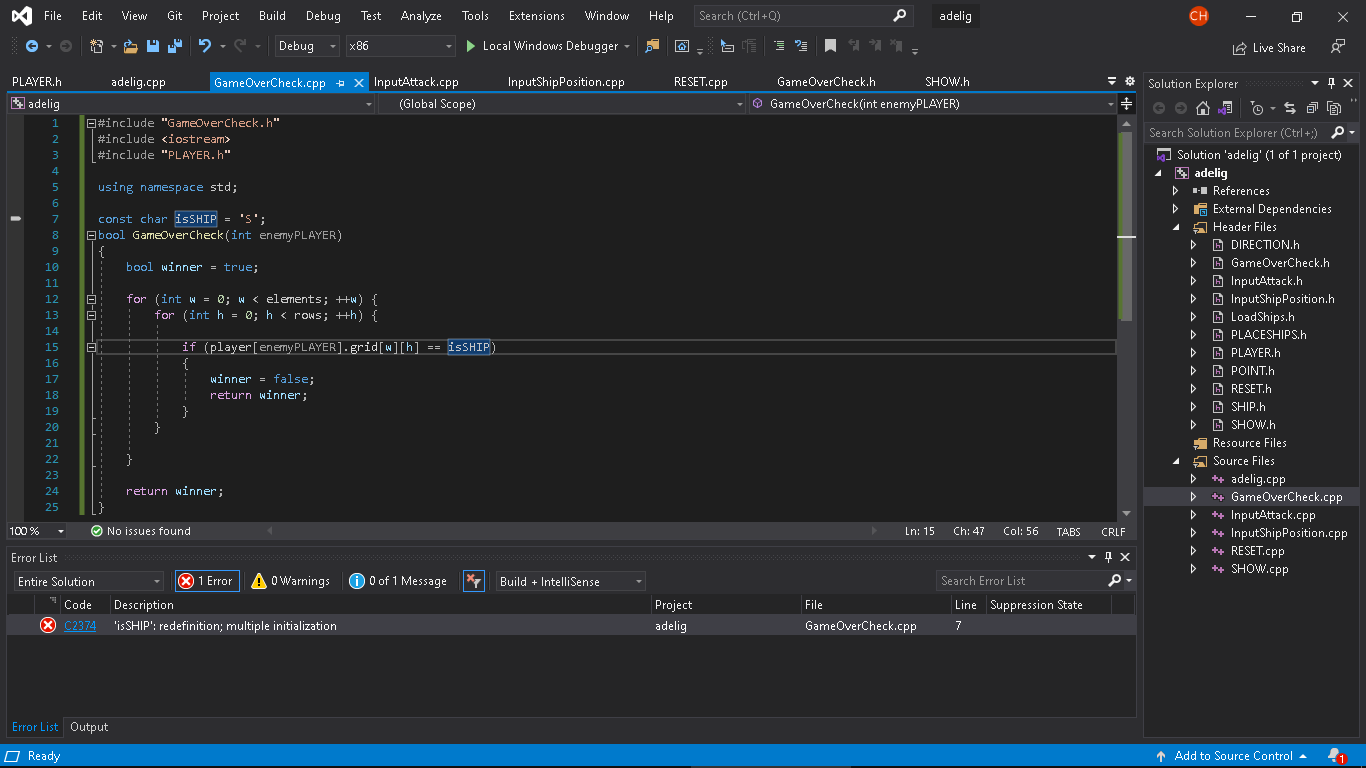Click the Open File folder icon

click(x=131, y=46)
